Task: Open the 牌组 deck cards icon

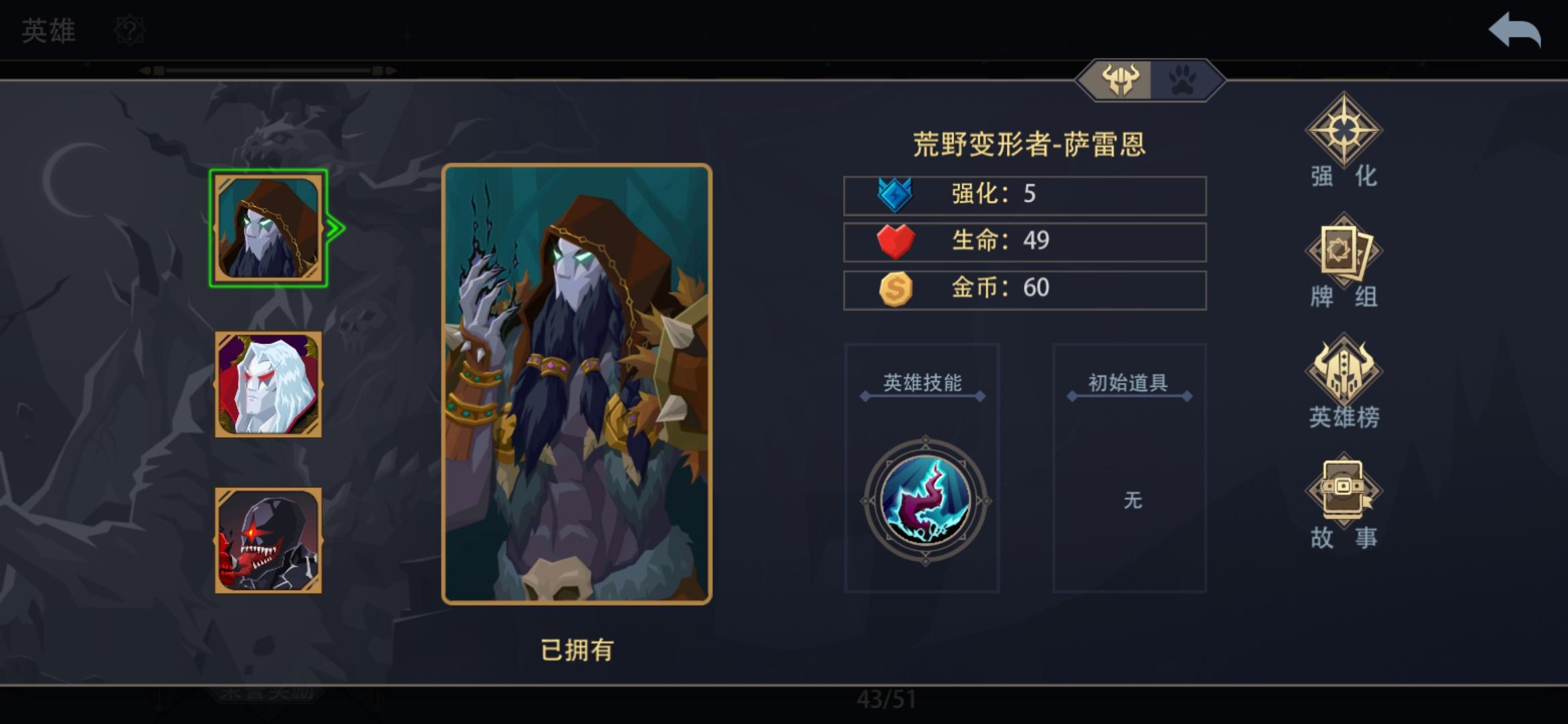Action: coord(1344,251)
